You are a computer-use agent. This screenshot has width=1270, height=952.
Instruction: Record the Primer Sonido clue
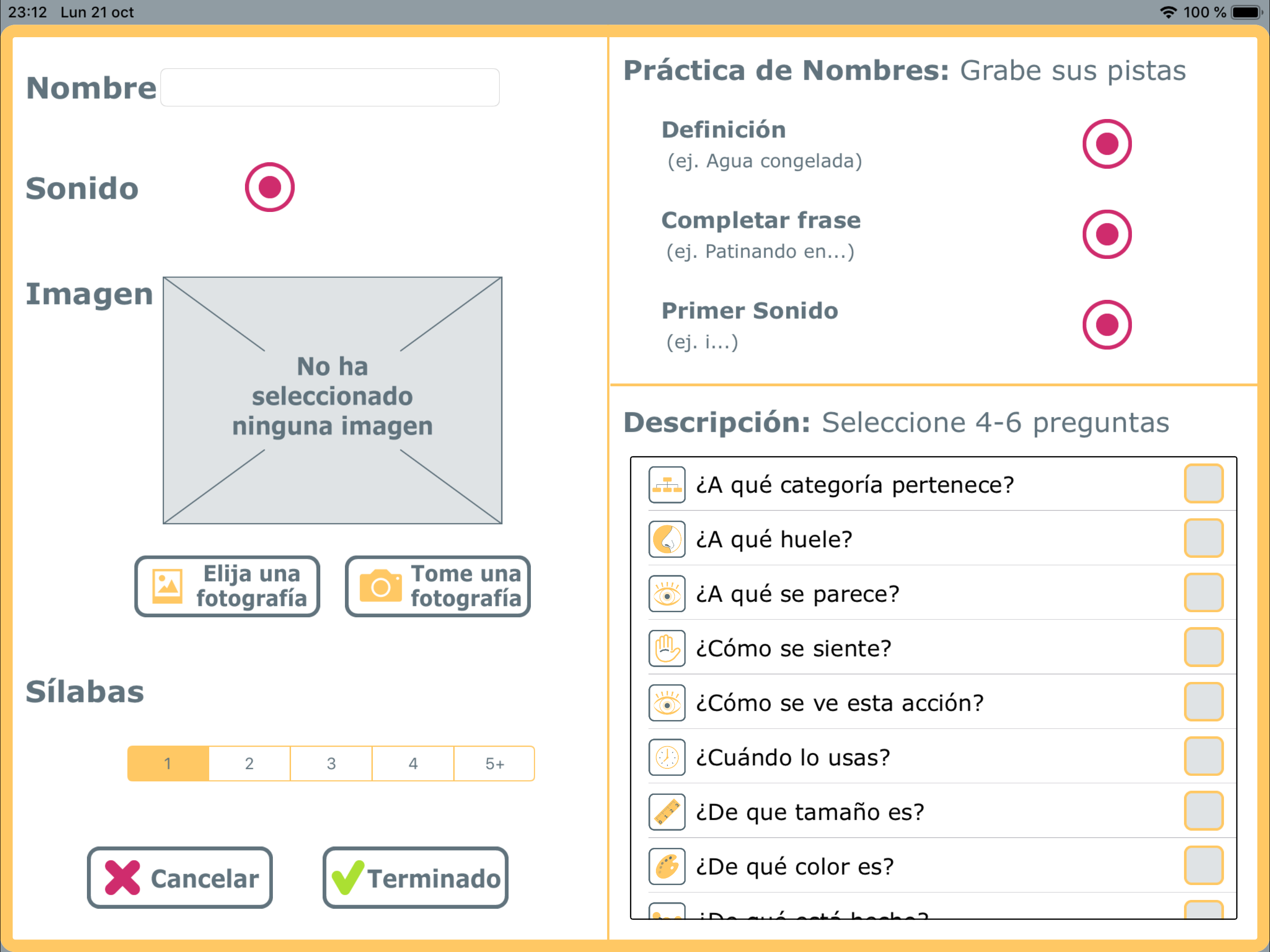1107,324
